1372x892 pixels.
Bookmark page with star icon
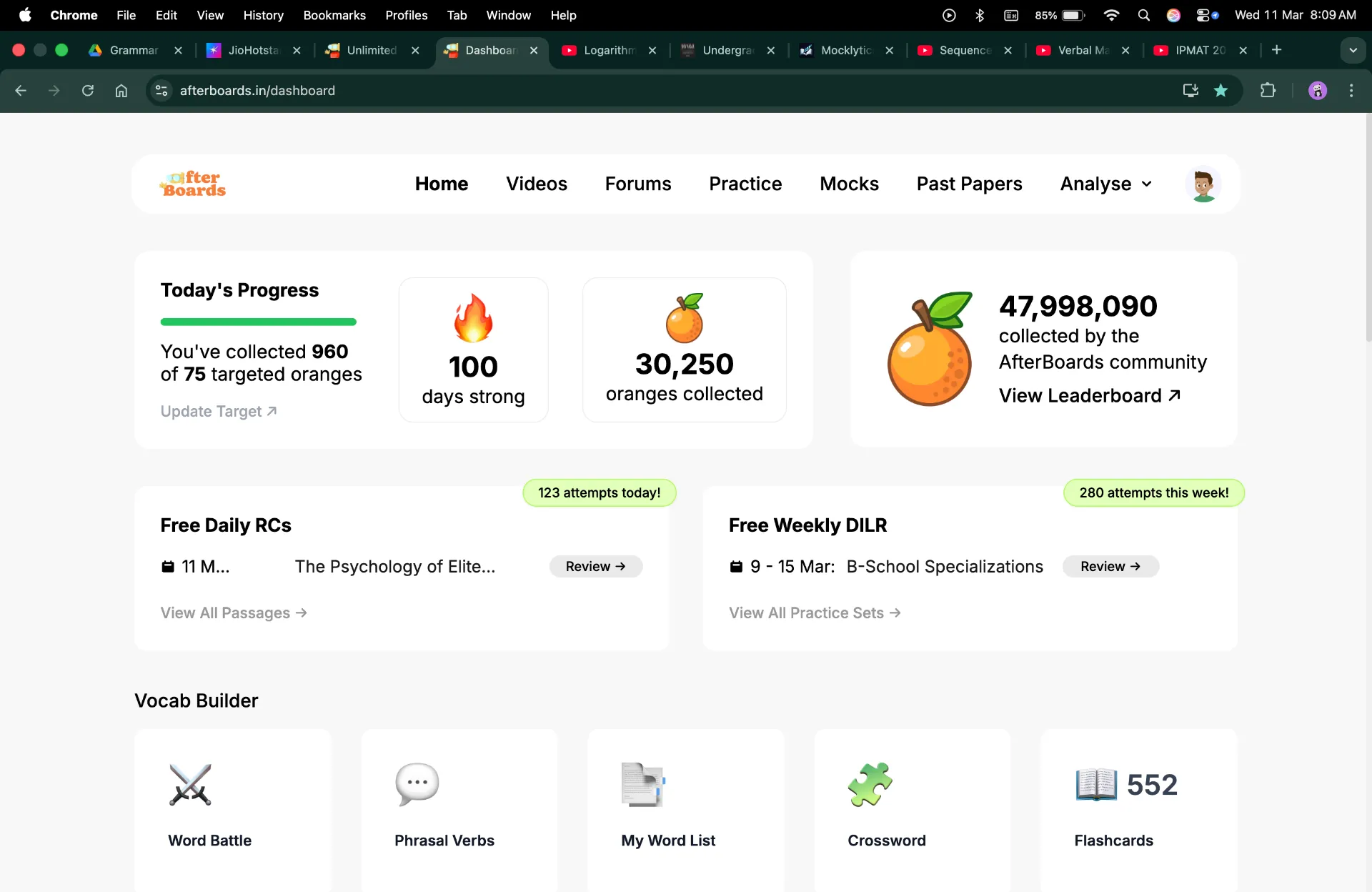1221,90
